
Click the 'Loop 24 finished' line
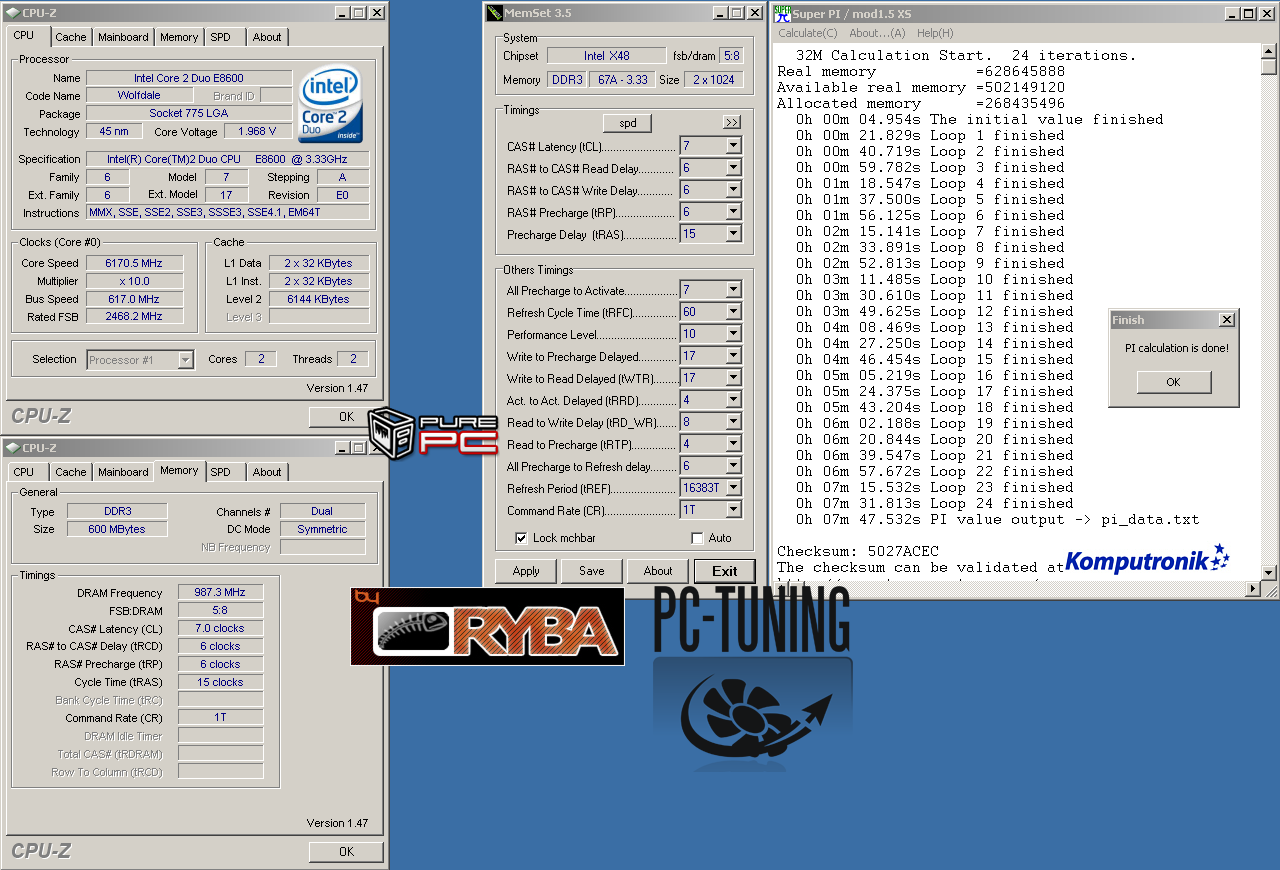[934, 503]
